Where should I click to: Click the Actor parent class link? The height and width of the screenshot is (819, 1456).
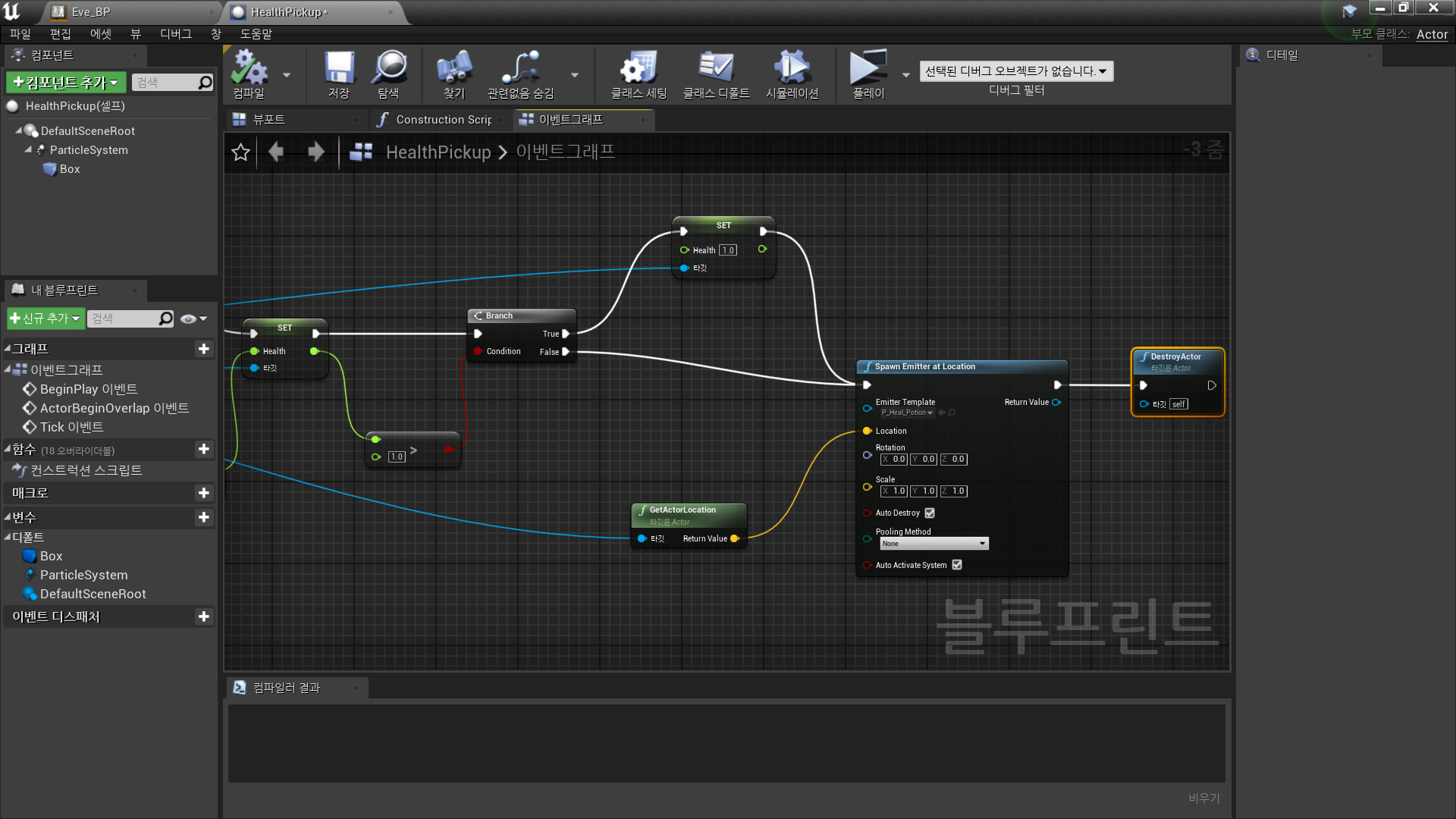click(1432, 34)
